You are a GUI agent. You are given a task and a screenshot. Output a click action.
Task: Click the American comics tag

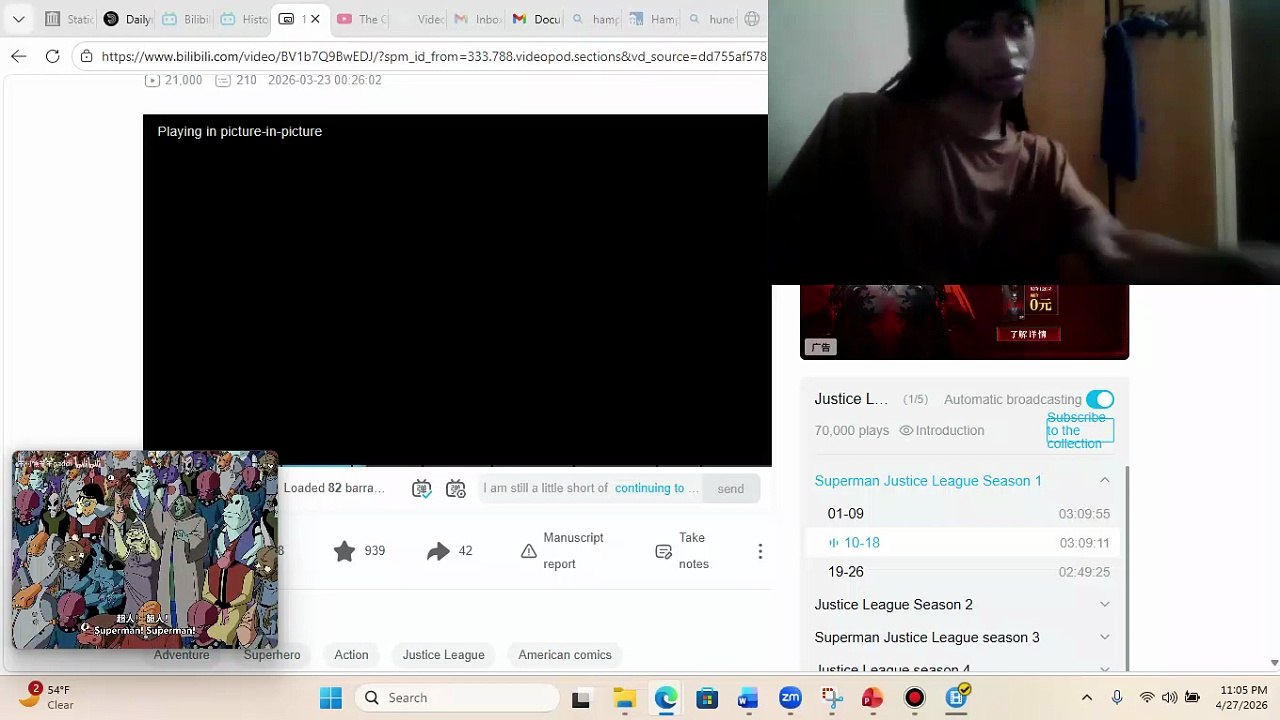pos(565,655)
